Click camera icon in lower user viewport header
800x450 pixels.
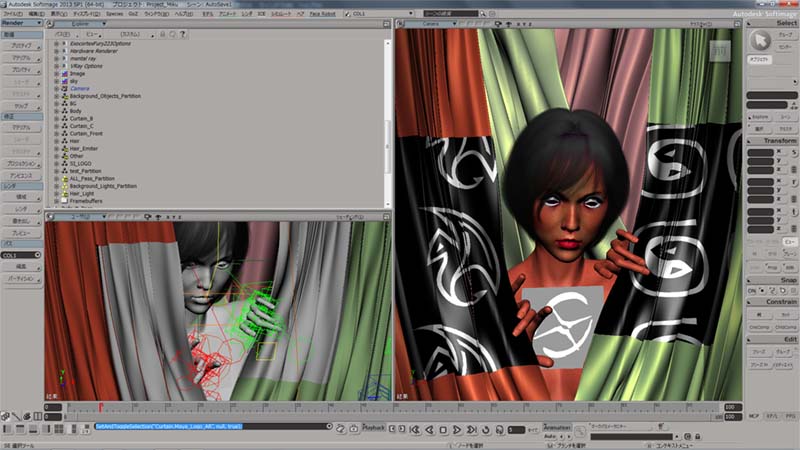point(147,217)
